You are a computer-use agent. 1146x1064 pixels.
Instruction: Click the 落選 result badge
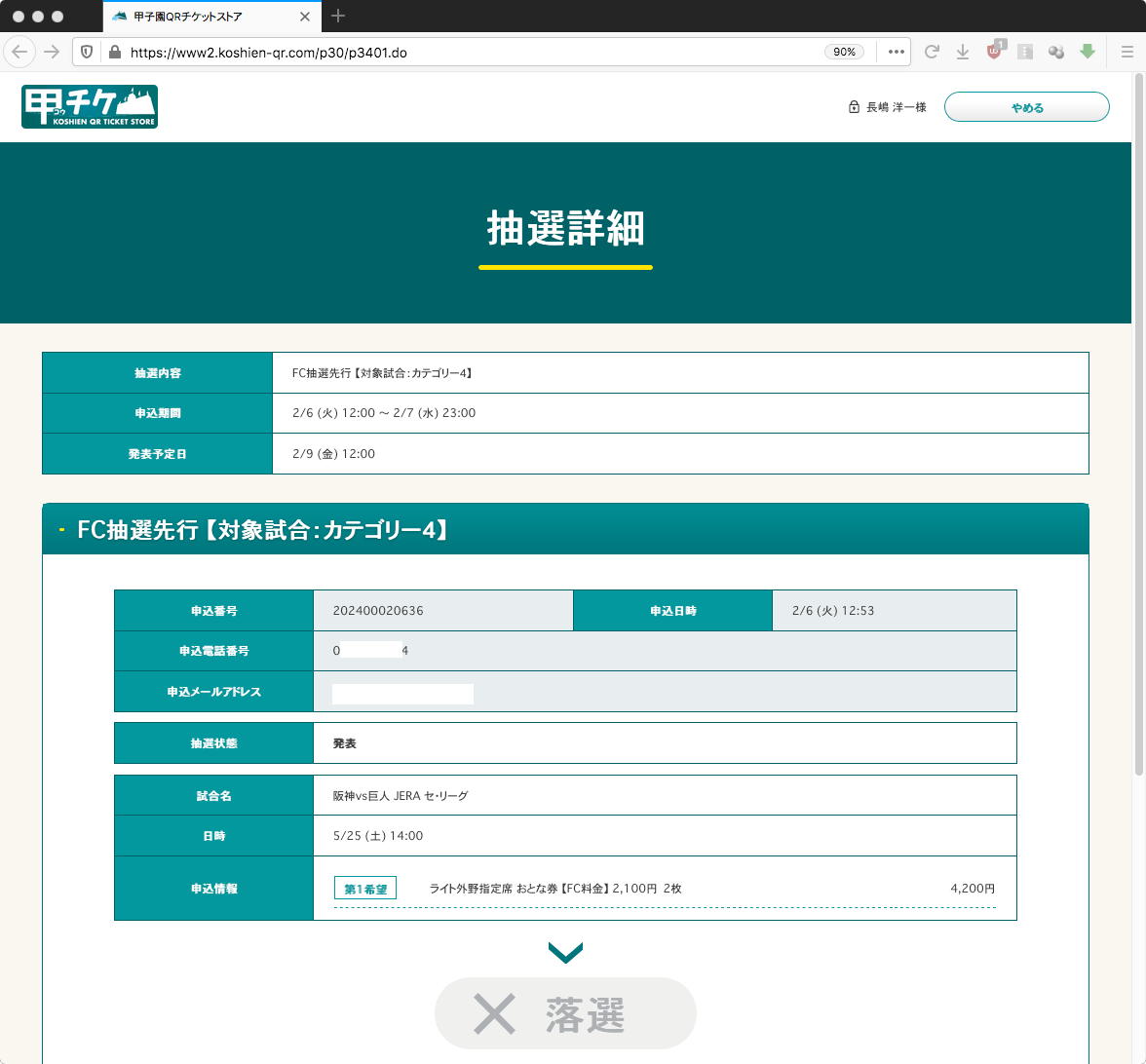pos(565,1013)
